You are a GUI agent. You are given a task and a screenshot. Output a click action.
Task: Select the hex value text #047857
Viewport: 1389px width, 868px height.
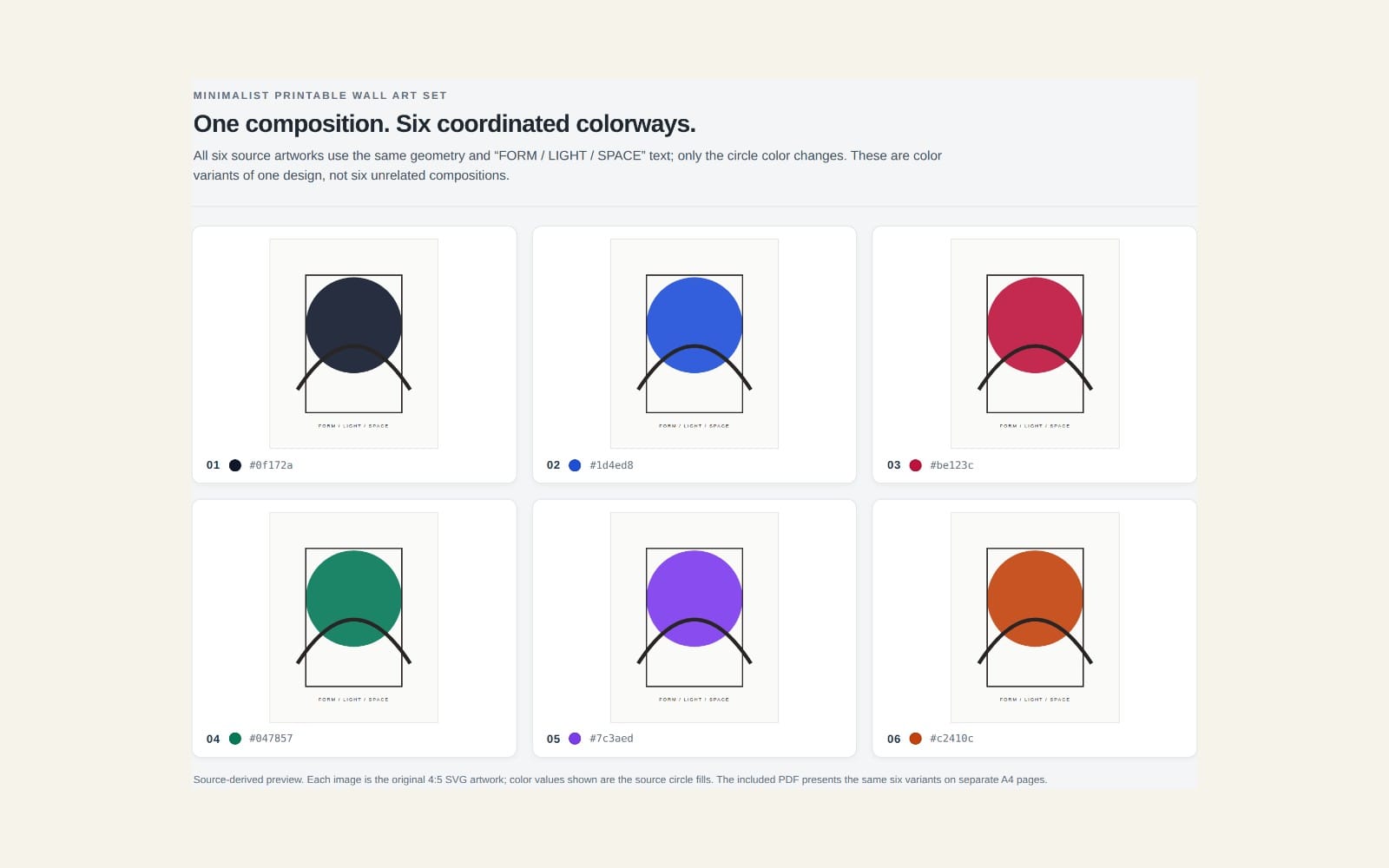tap(271, 739)
